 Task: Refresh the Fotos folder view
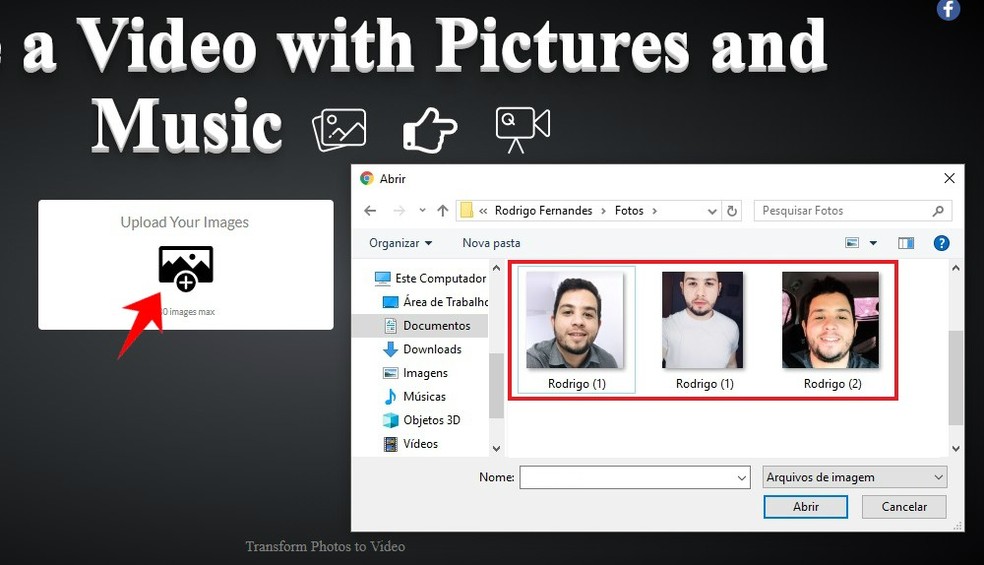(732, 211)
